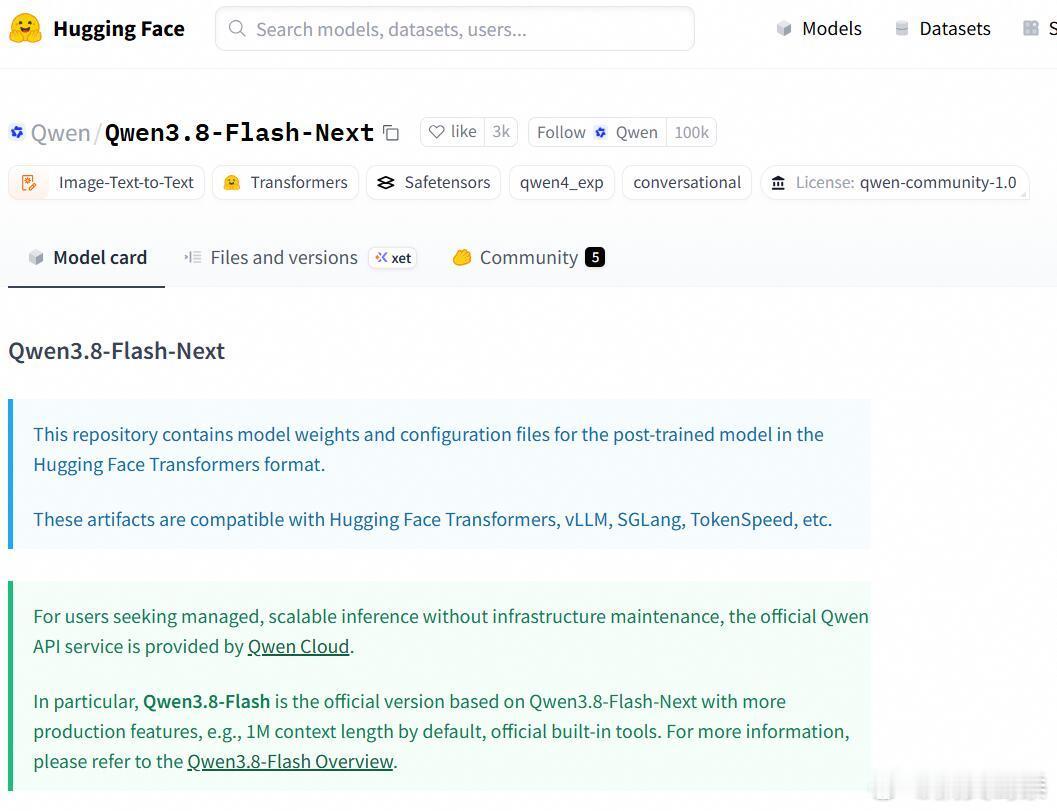Click the Transformers emoji tag icon
The width and height of the screenshot is (1057, 811).
(232, 183)
